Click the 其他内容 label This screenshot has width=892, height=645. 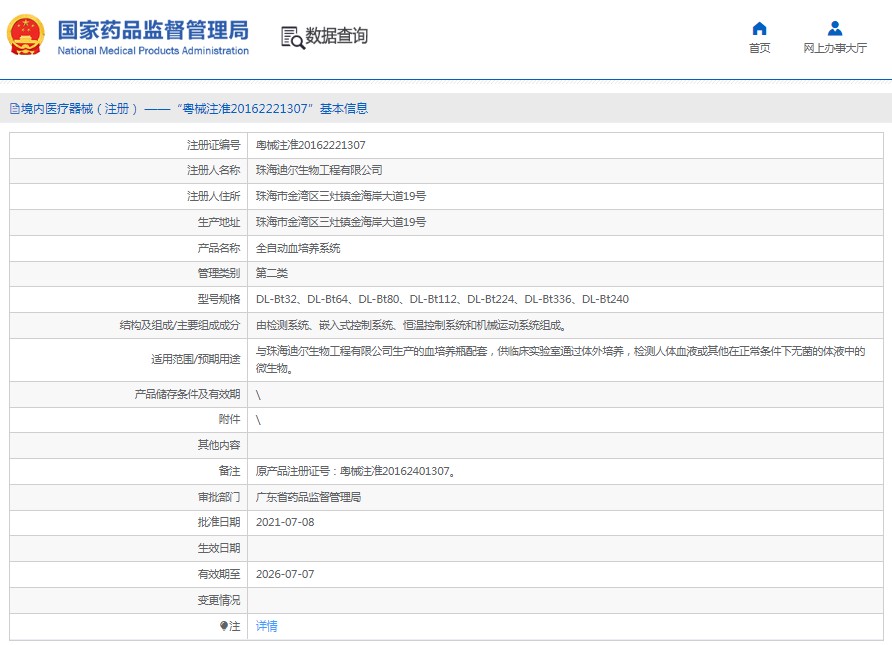coord(218,445)
